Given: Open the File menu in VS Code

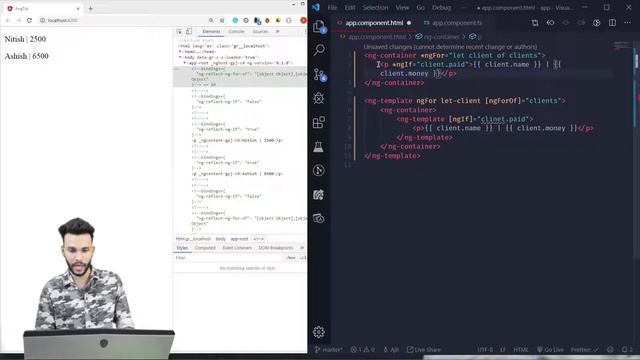Looking at the screenshot, I should coord(332,8).
